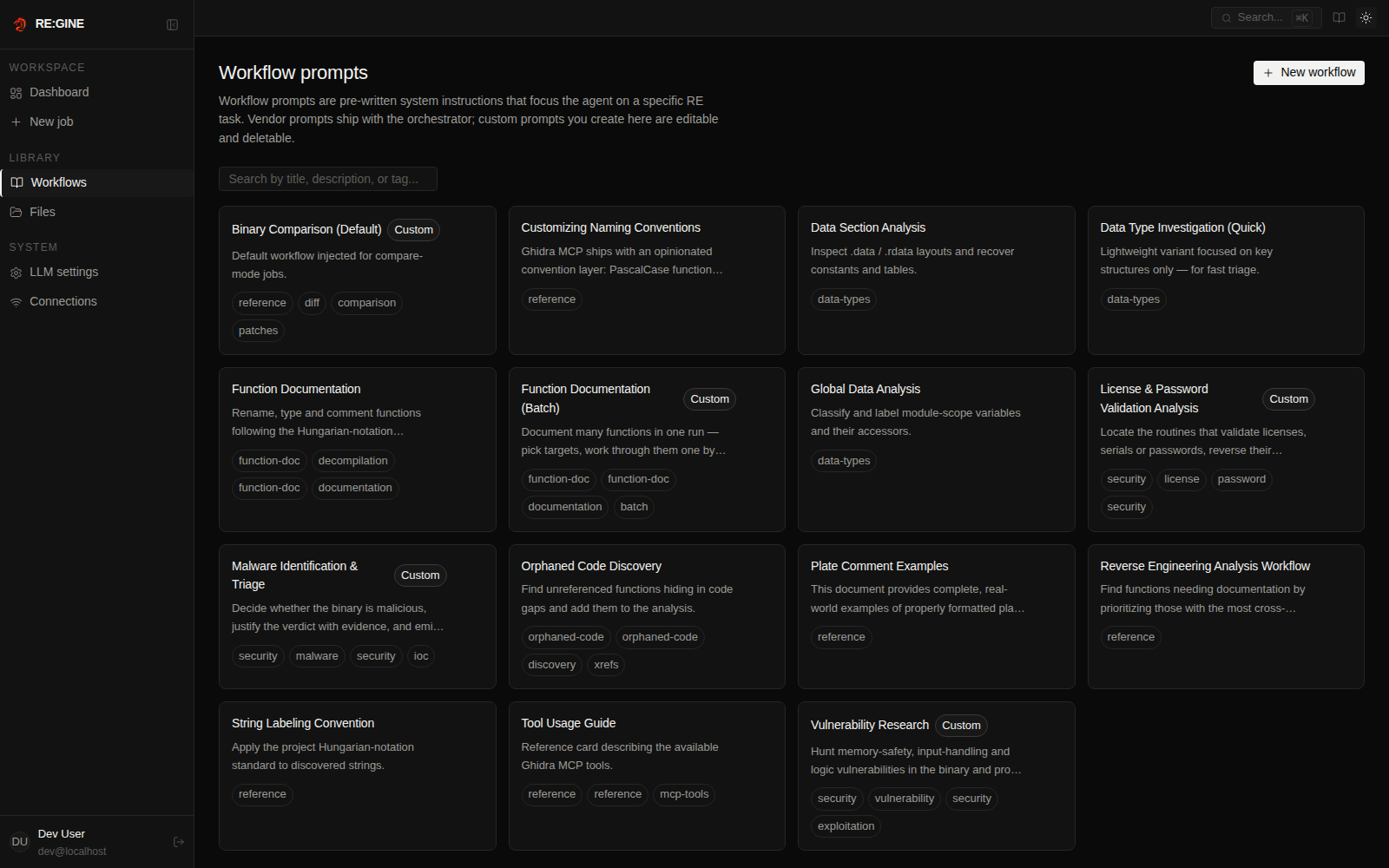
Task: Click the plus icon on New workflow button
Action: tap(1268, 73)
